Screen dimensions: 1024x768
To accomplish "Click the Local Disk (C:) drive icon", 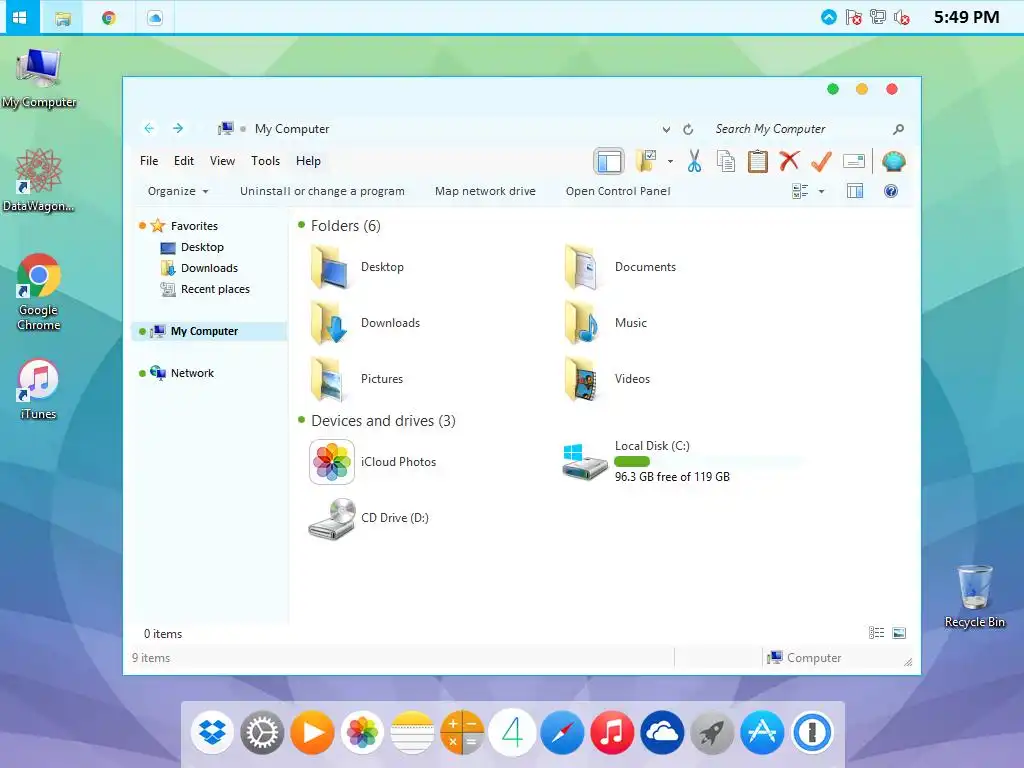I will 584,462.
